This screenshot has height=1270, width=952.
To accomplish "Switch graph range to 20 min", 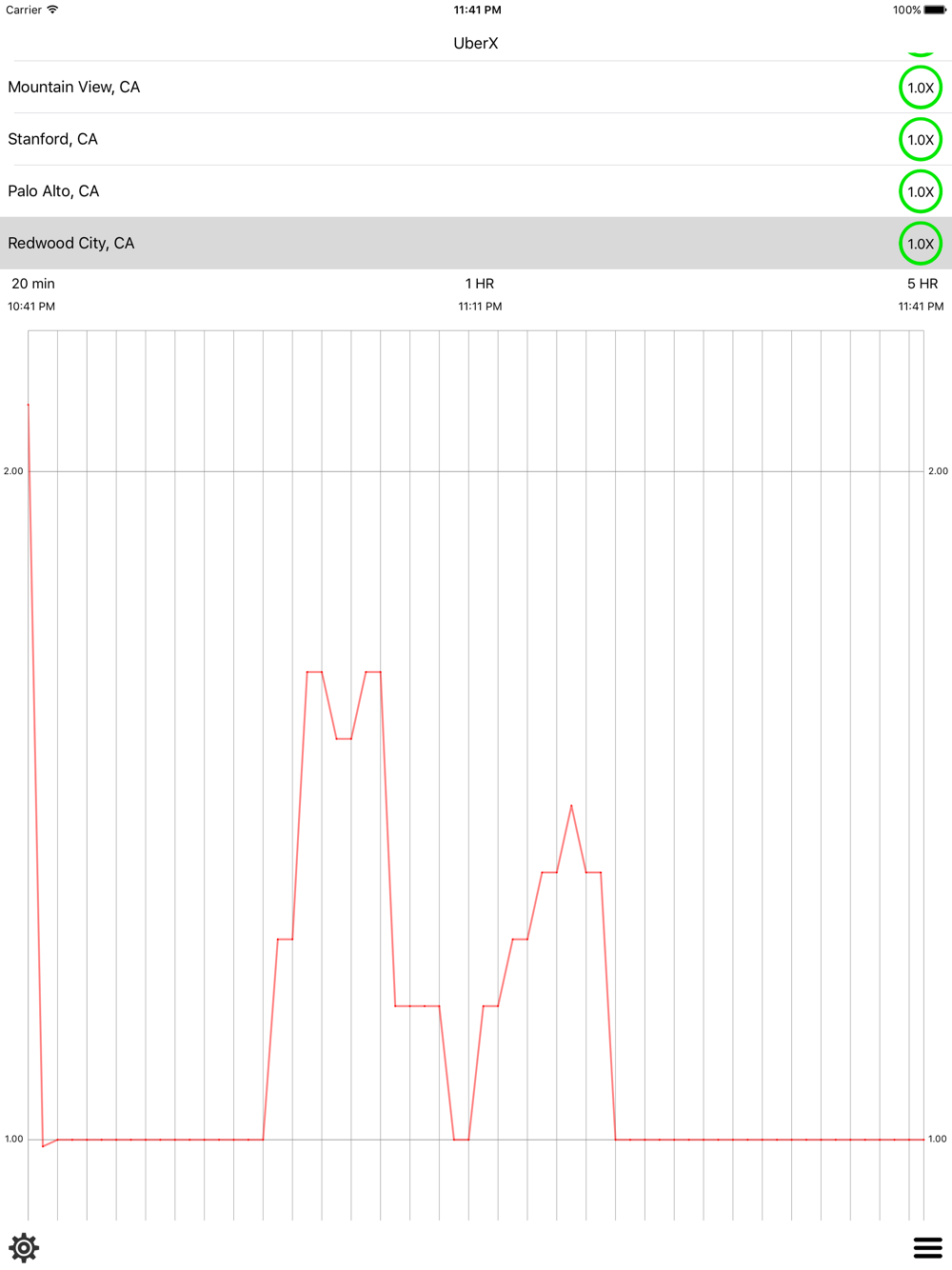I will tap(33, 284).
